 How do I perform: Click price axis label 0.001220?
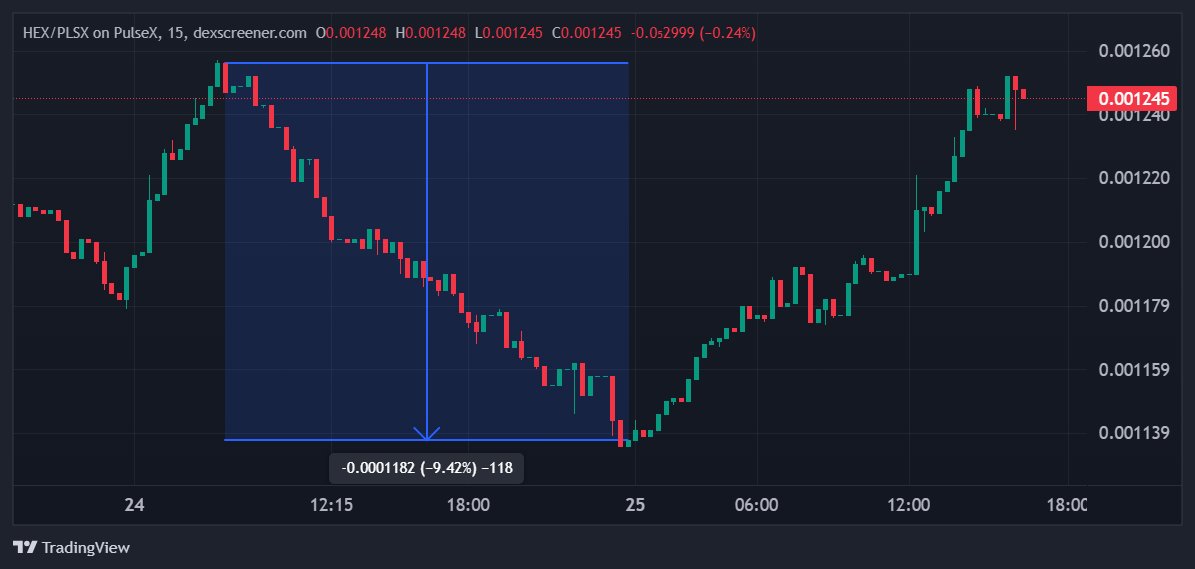(x=1133, y=178)
